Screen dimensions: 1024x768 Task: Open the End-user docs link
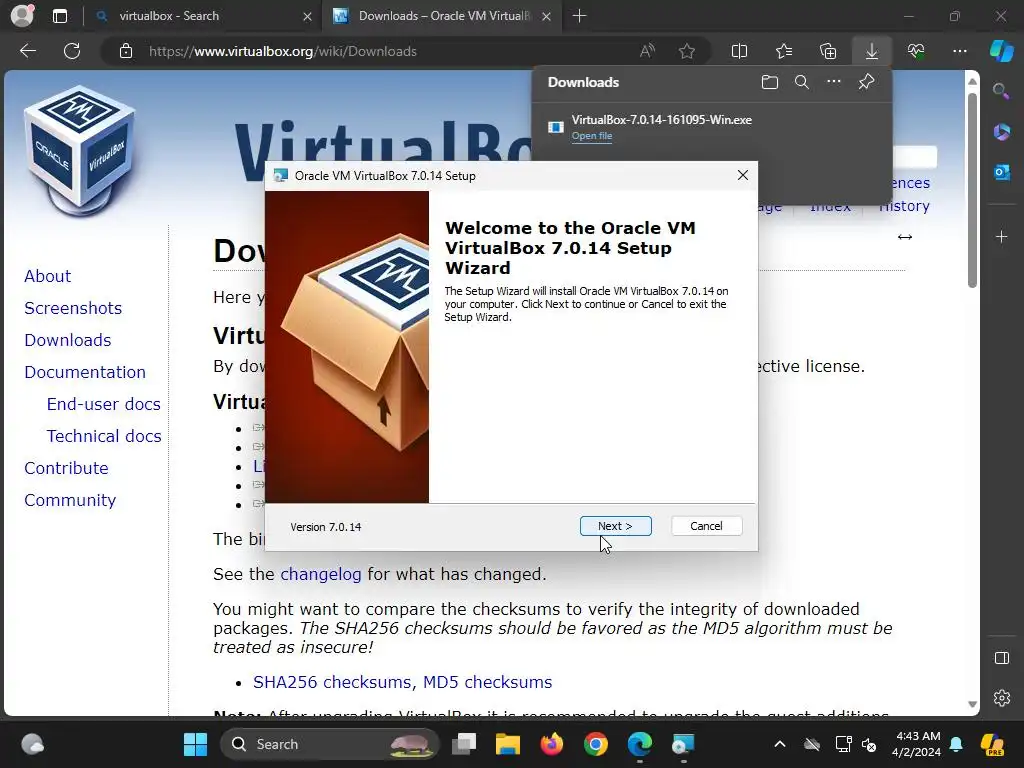point(104,404)
